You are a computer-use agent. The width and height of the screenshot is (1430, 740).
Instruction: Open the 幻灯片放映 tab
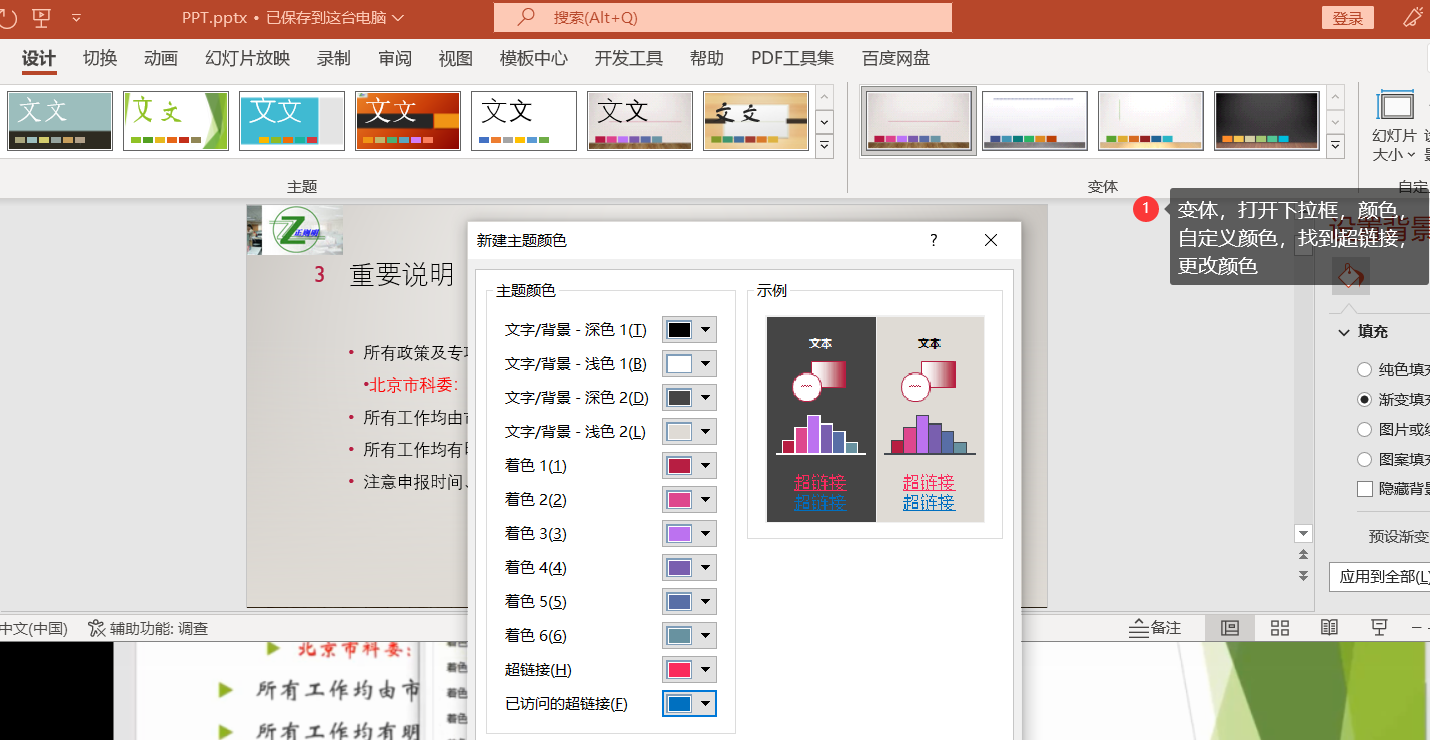[x=248, y=58]
